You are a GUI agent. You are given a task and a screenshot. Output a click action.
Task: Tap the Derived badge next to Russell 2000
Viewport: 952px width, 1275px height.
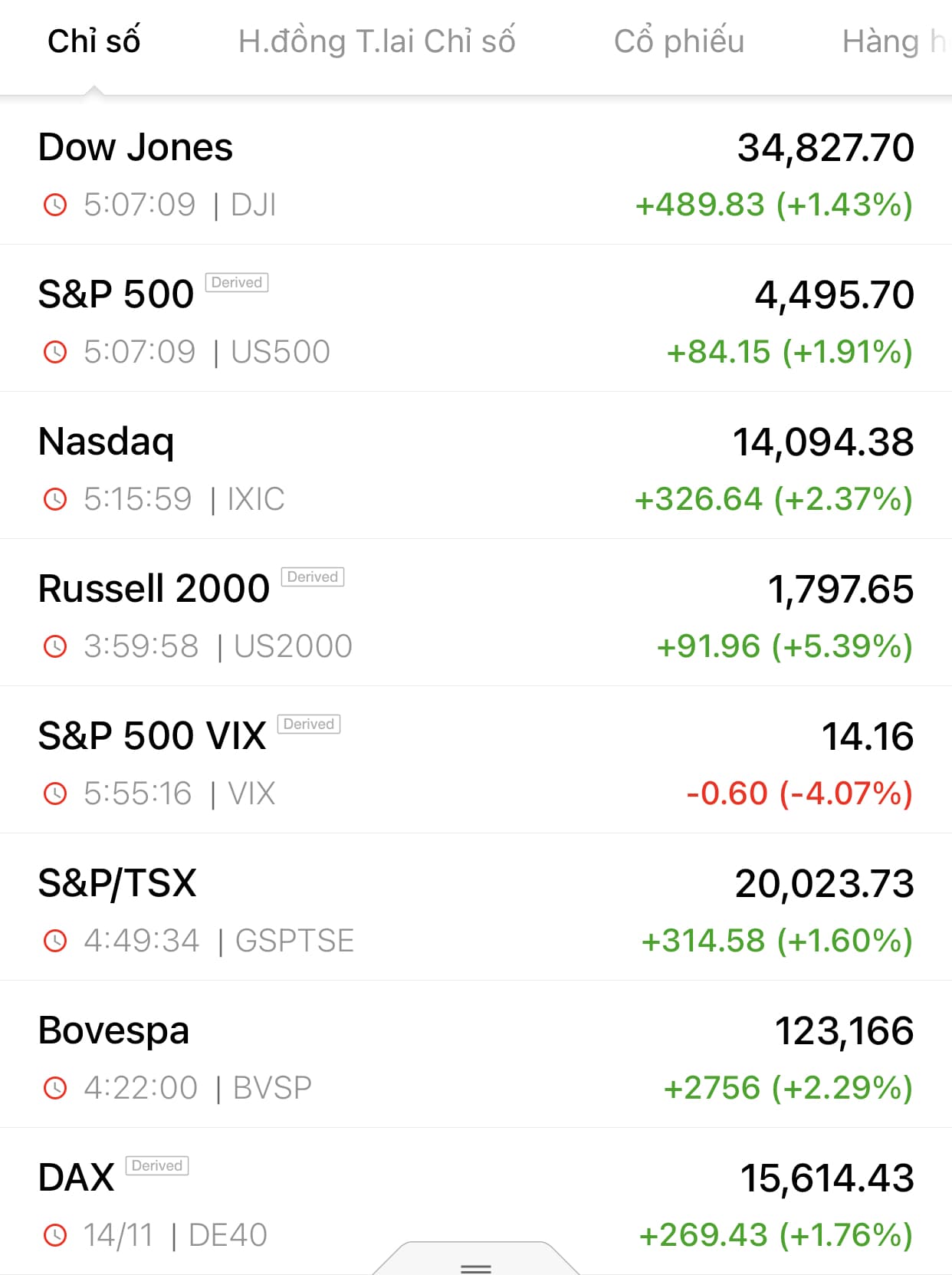(313, 577)
